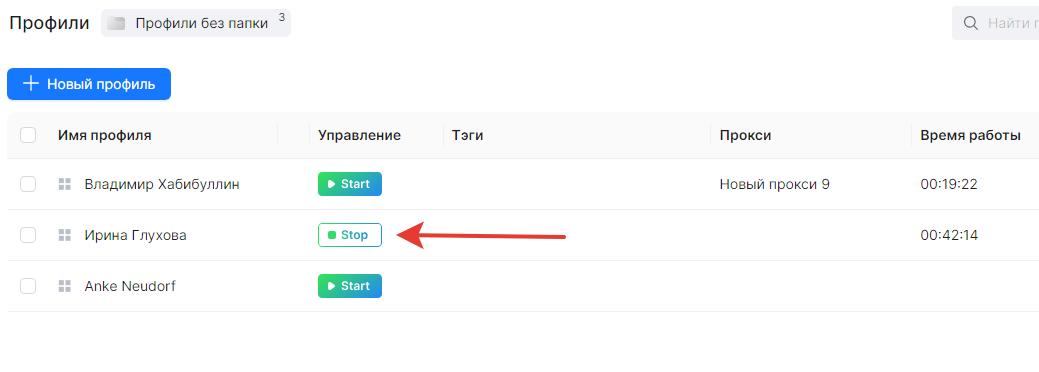Click the magnifier icon in the search box
This screenshot has height=372, width=1039.
click(x=971, y=23)
